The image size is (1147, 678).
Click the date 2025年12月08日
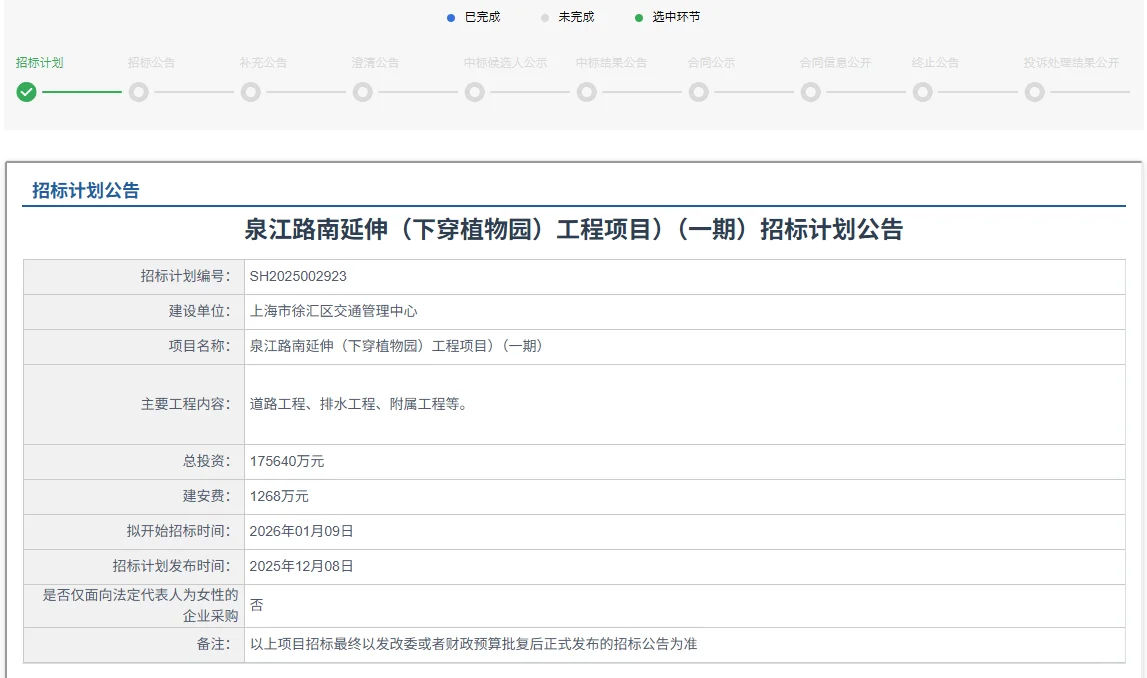click(x=301, y=567)
